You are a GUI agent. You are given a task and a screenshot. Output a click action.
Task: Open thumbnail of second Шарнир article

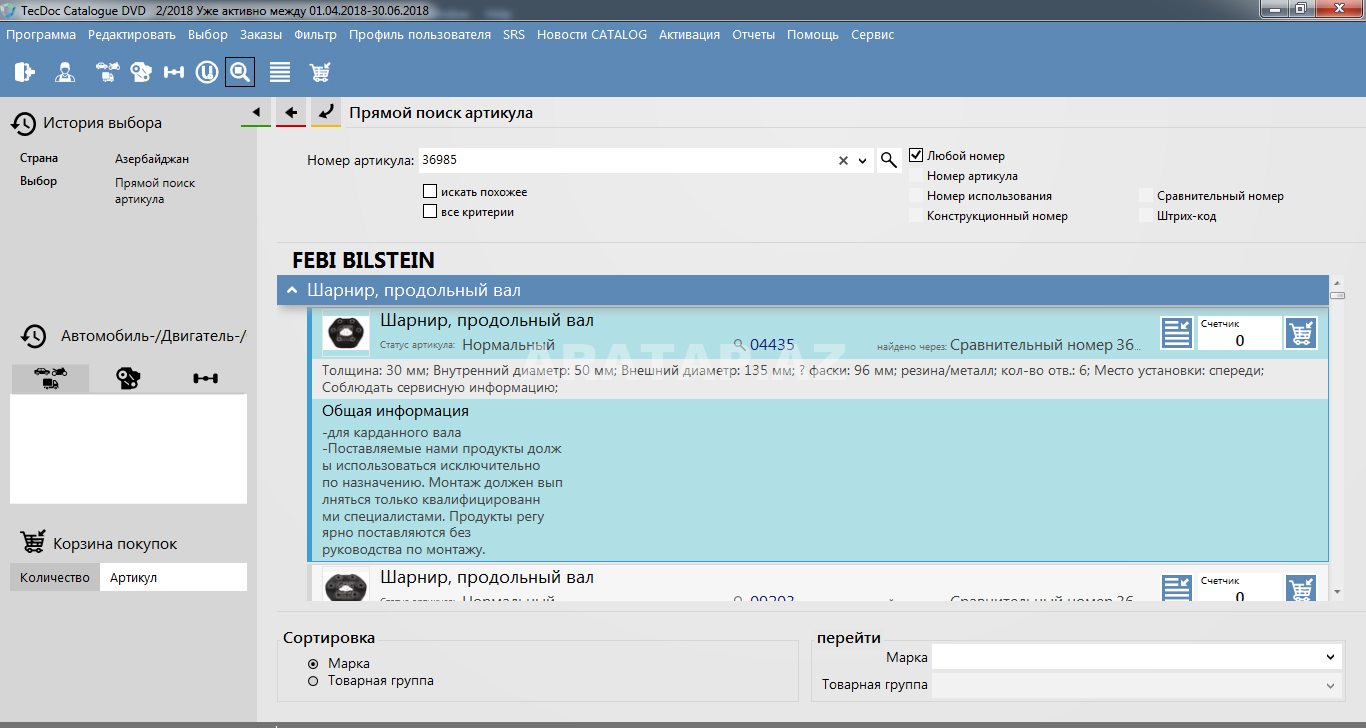click(x=346, y=585)
